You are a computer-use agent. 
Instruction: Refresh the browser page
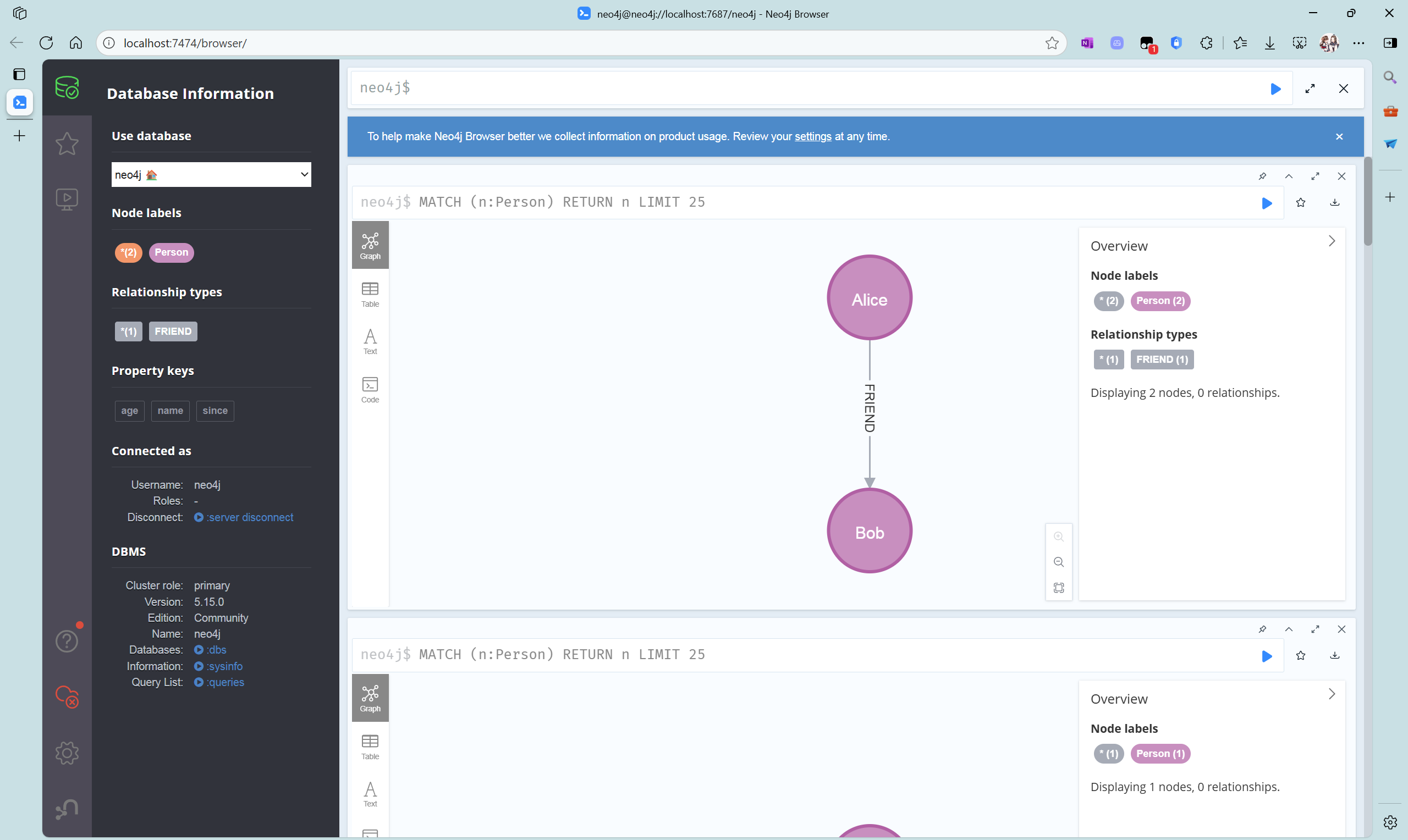[x=46, y=43]
